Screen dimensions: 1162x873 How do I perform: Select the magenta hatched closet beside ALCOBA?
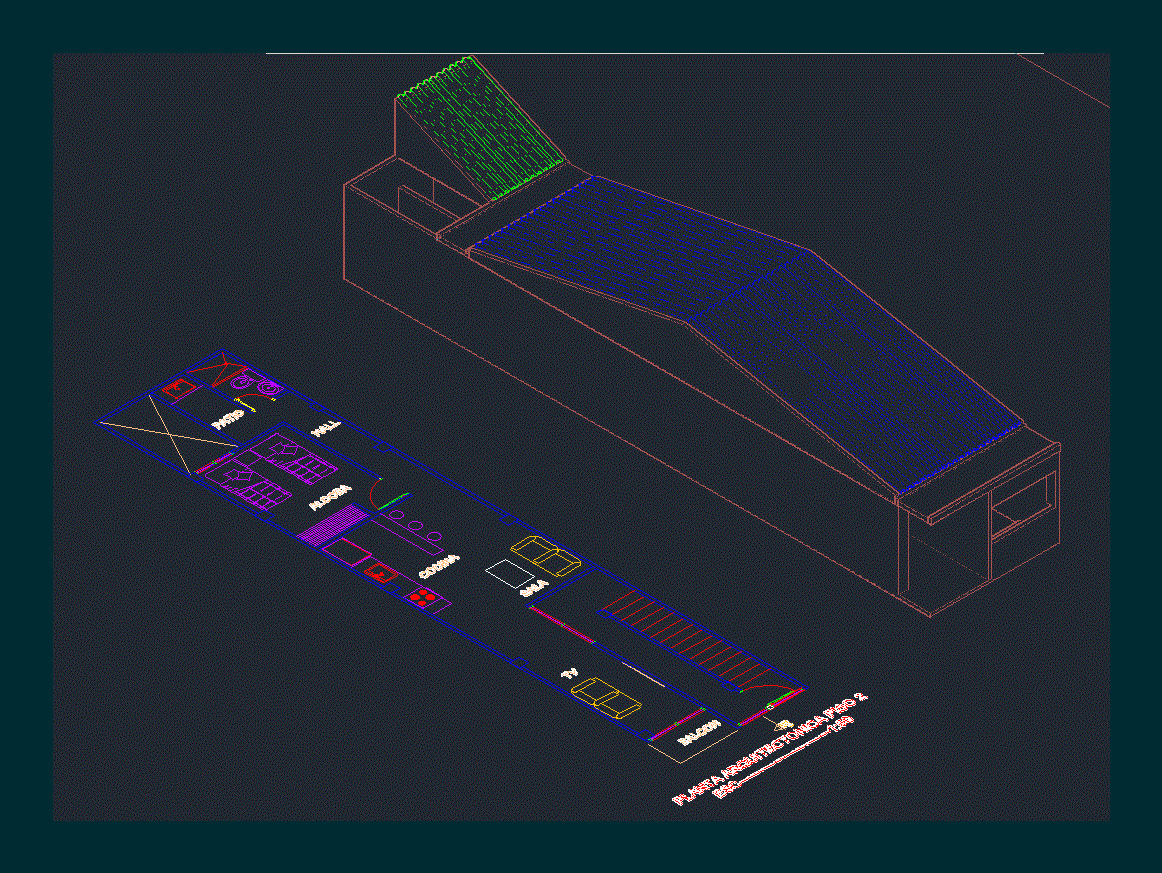click(332, 525)
